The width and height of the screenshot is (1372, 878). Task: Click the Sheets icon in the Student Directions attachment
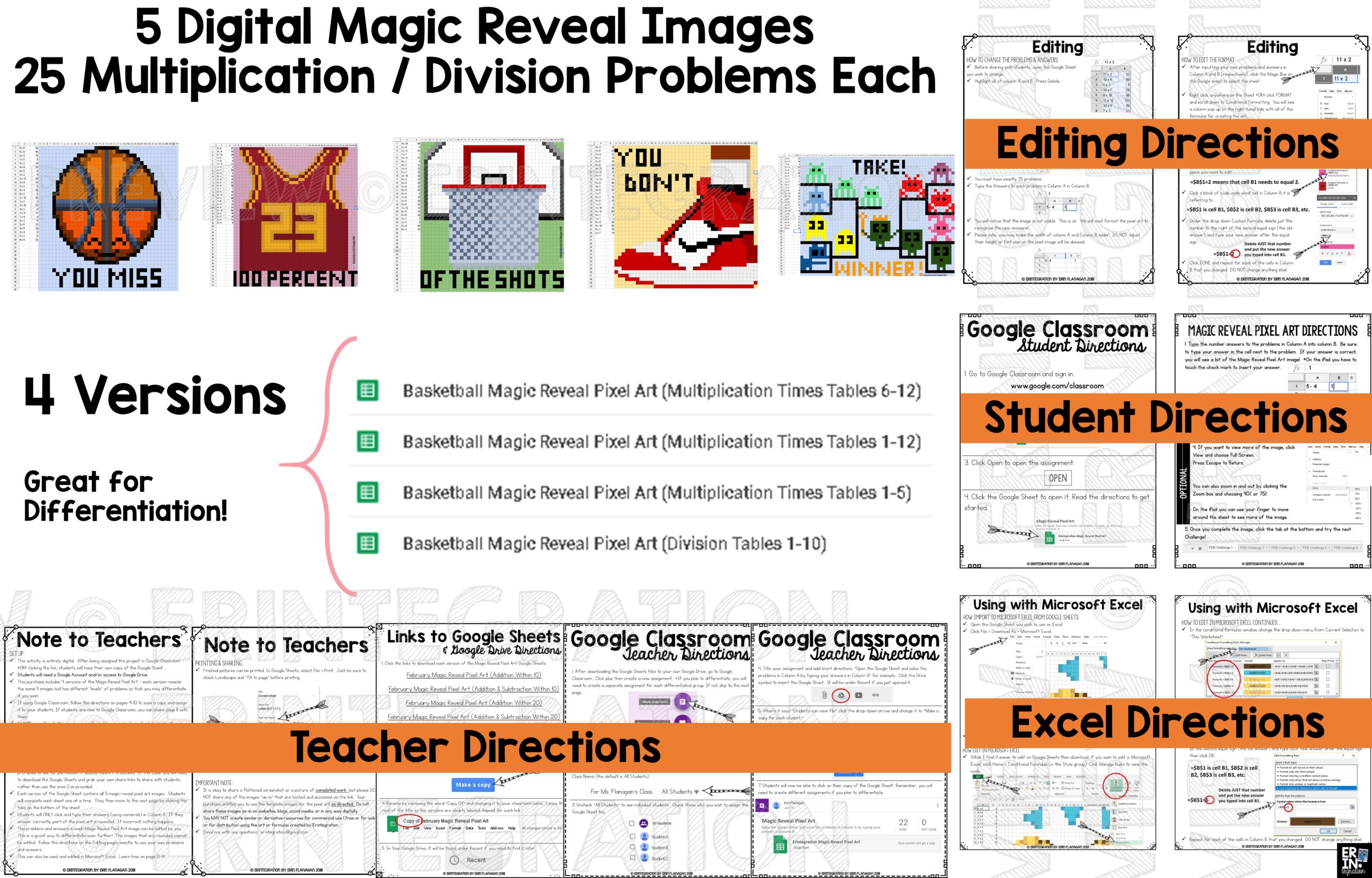1050,538
